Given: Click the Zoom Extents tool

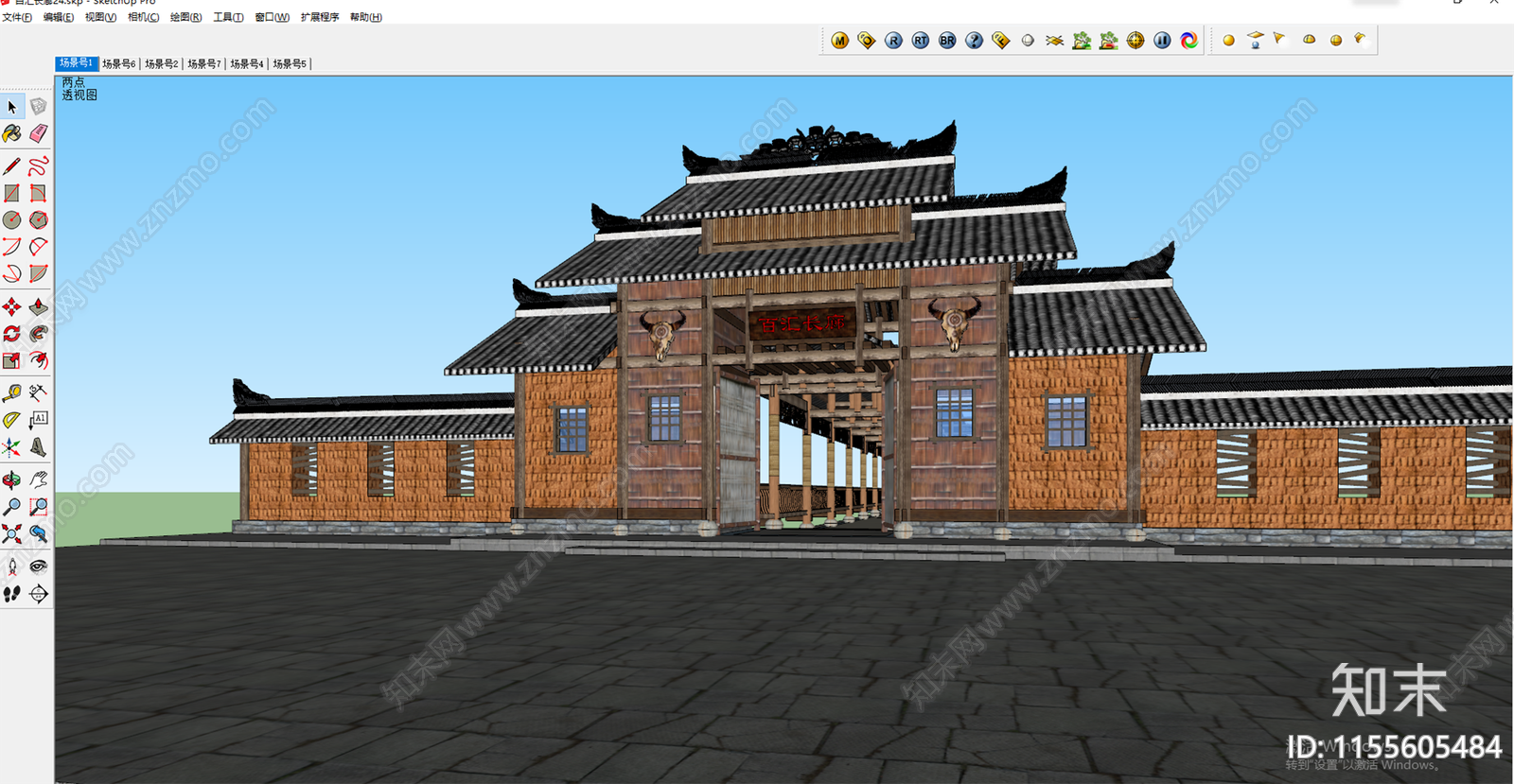Looking at the screenshot, I should tap(11, 533).
